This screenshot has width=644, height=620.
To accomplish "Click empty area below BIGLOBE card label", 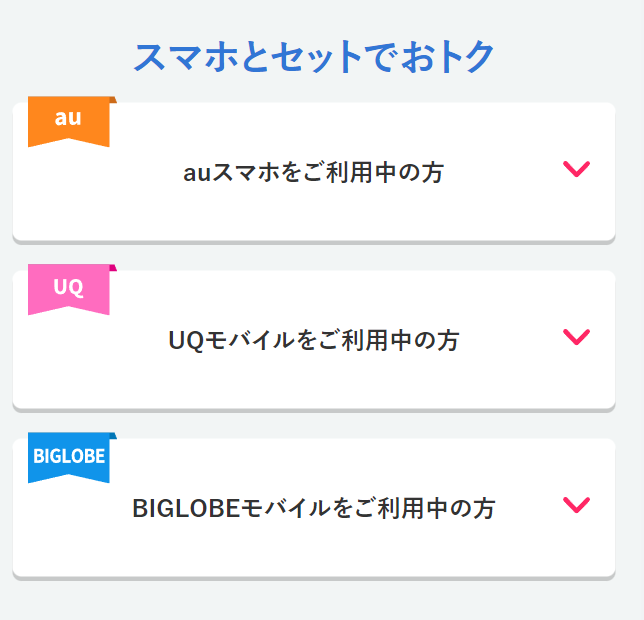I will click(314, 550).
